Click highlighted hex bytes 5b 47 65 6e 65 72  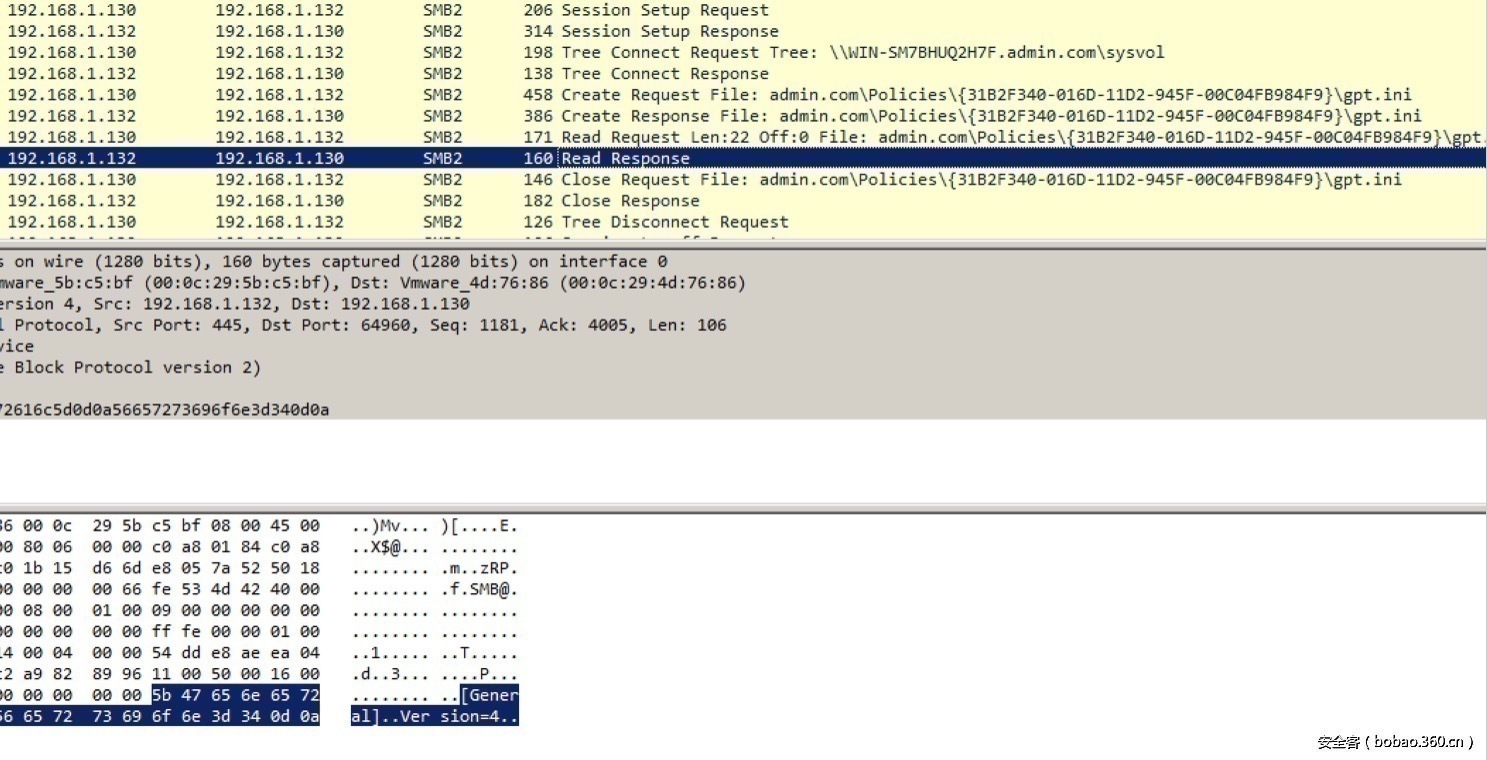point(236,695)
